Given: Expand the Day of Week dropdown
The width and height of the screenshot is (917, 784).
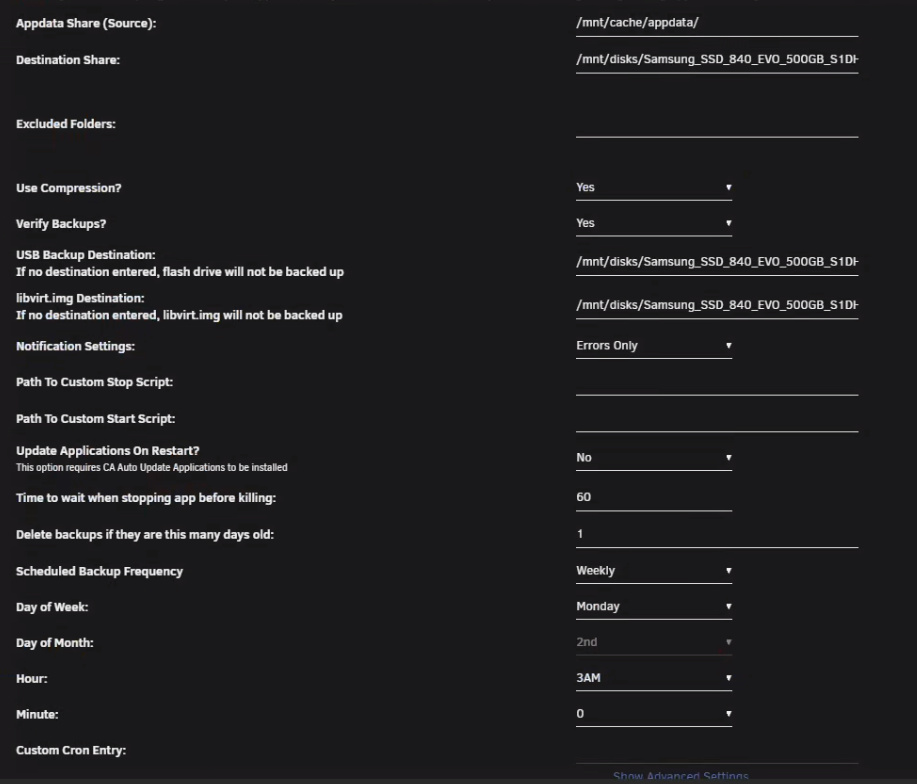Looking at the screenshot, I should 653,607.
